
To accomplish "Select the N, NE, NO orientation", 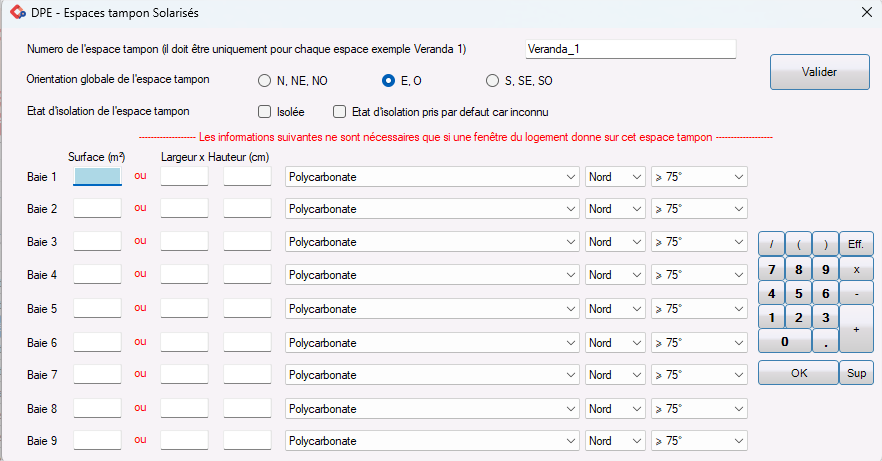I will [265, 81].
